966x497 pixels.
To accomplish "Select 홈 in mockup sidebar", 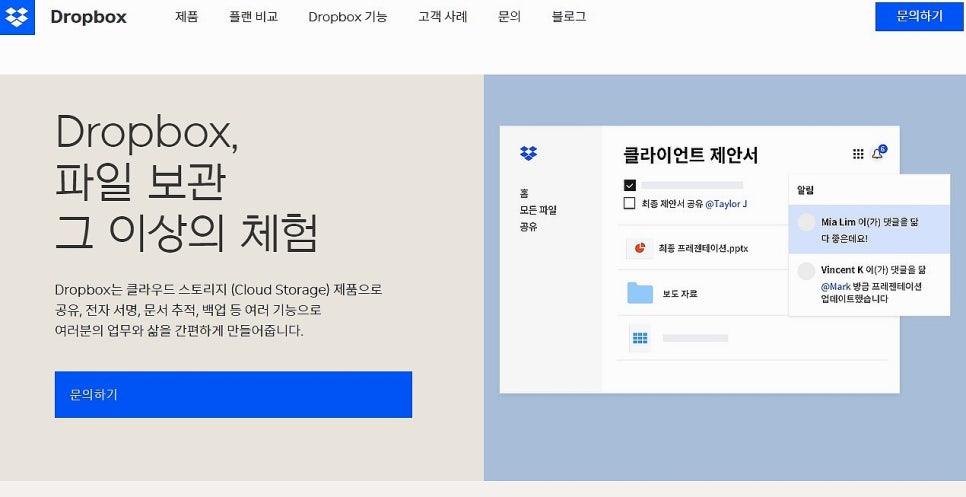I will click(x=524, y=193).
